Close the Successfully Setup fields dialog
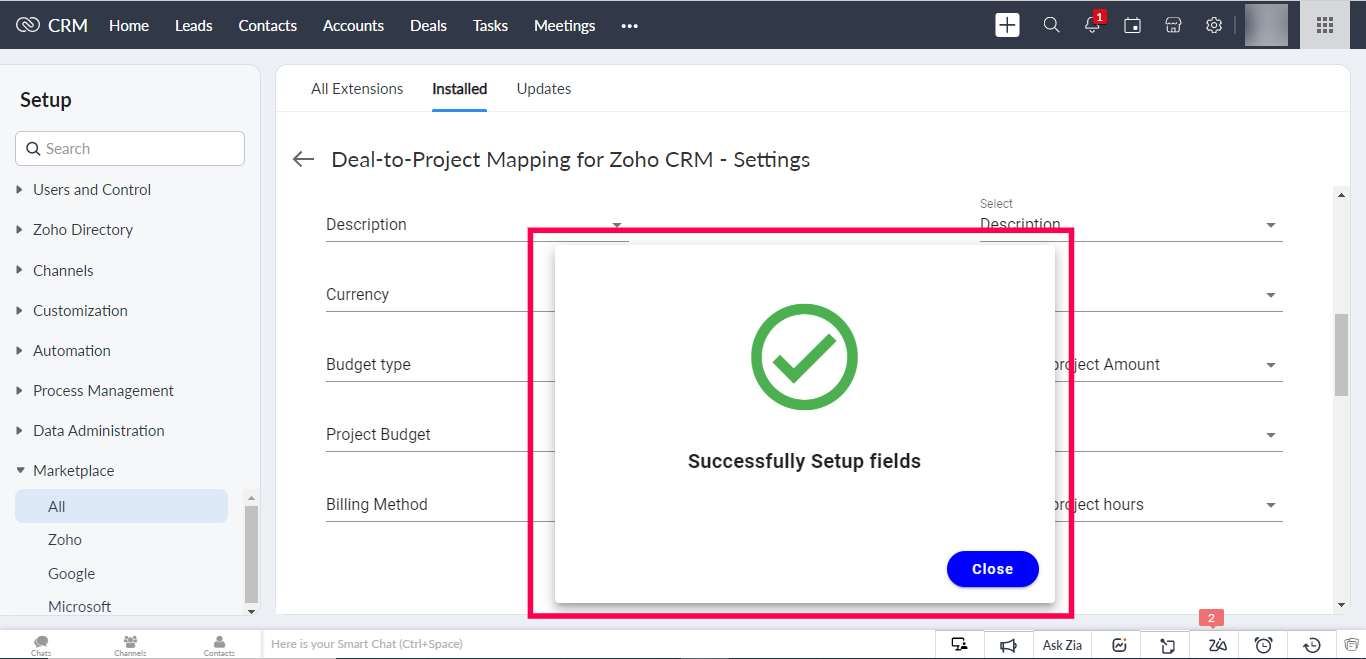 [x=993, y=569]
